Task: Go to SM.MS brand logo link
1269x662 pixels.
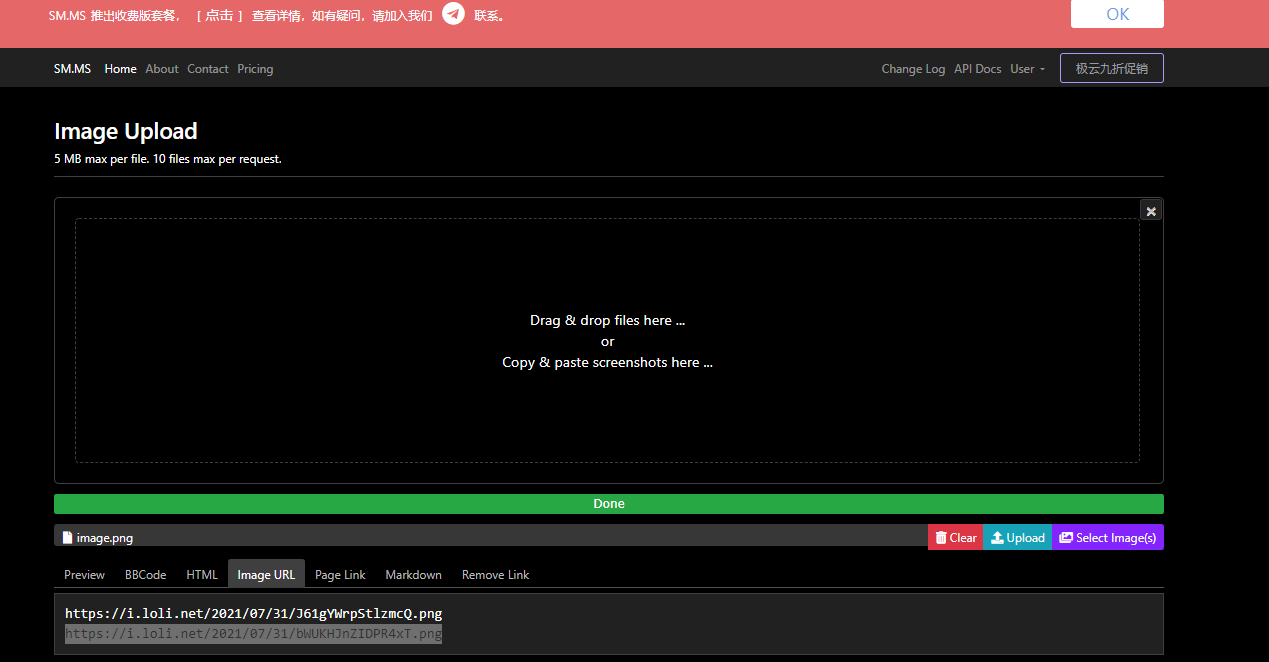Action: point(72,69)
